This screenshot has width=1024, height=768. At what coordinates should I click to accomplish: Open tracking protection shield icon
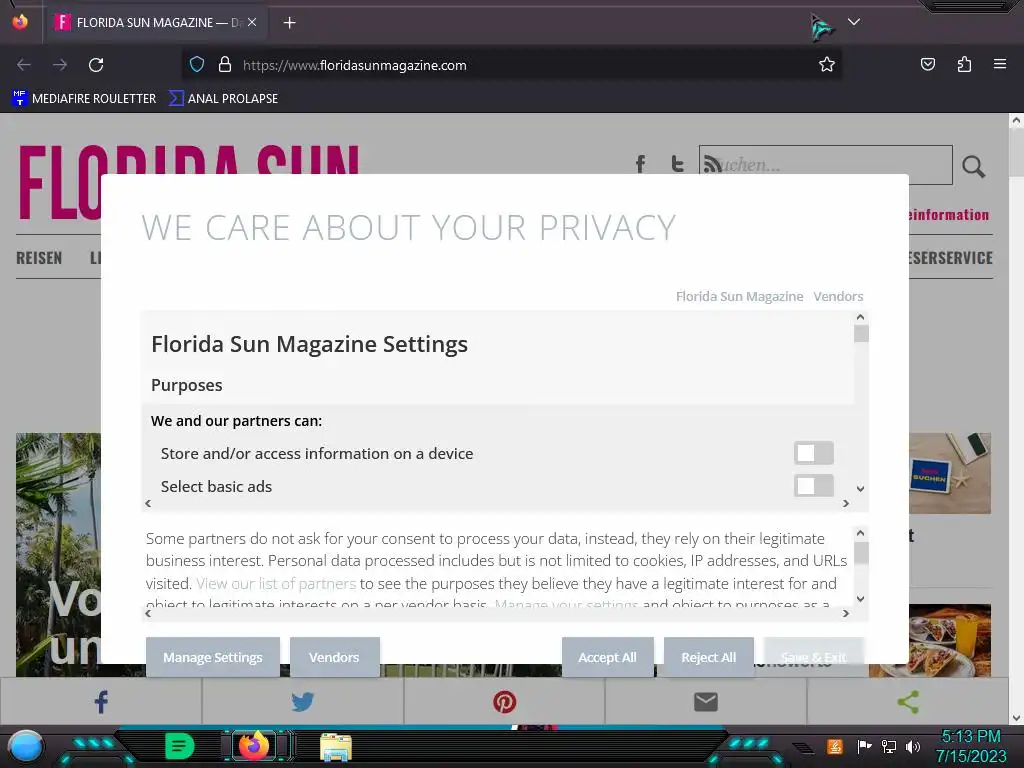tap(197, 65)
